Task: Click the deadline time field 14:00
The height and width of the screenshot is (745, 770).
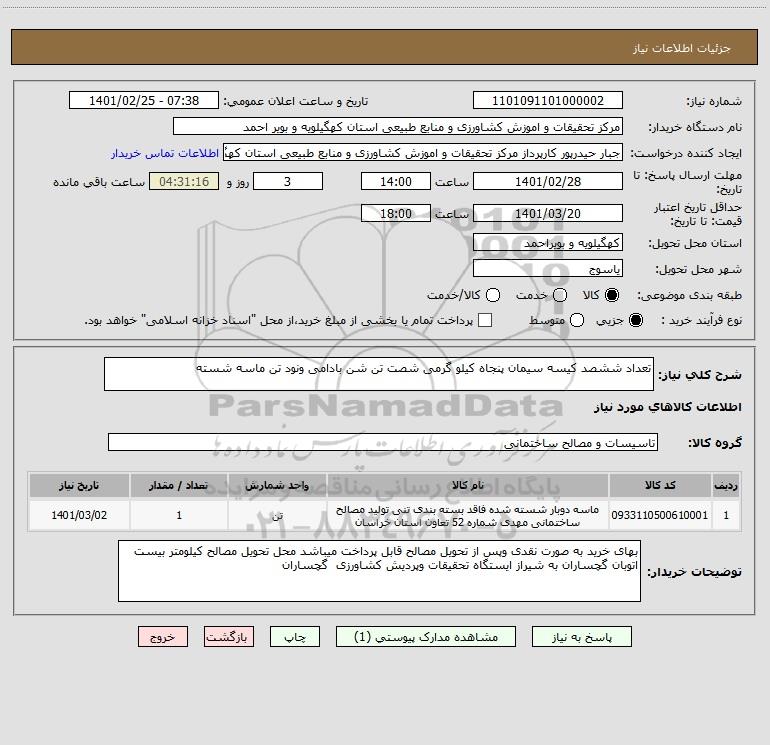Action: point(396,181)
